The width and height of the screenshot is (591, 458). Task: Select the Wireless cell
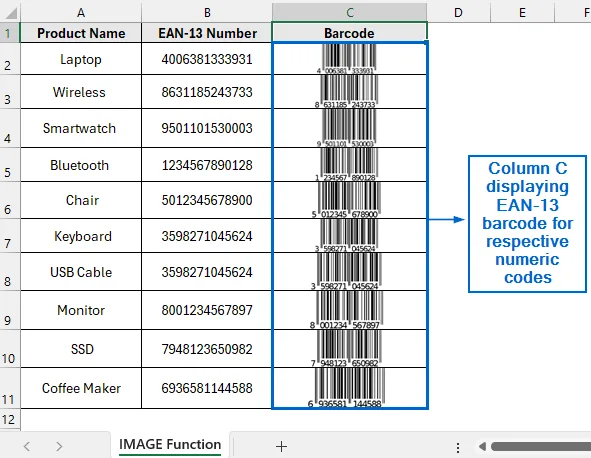[81, 92]
